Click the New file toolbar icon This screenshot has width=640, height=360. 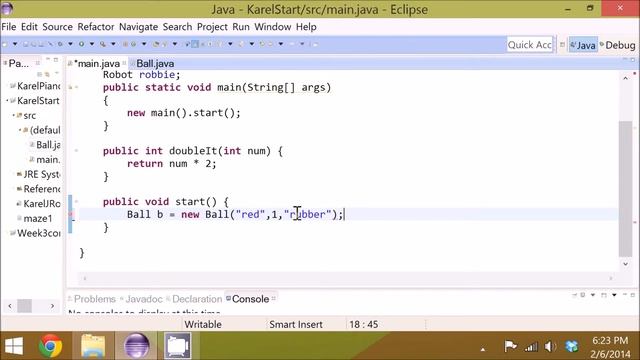[5, 44]
